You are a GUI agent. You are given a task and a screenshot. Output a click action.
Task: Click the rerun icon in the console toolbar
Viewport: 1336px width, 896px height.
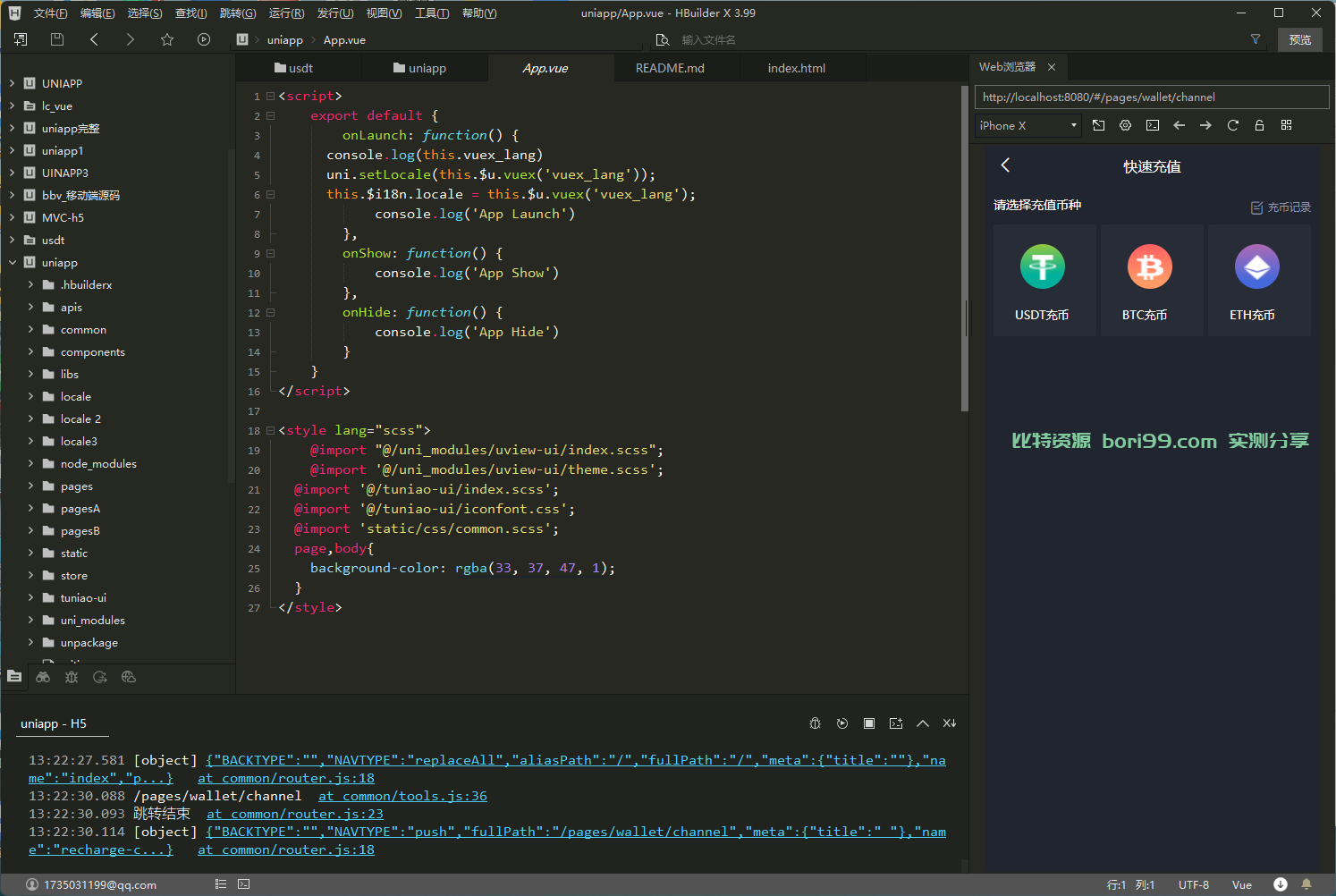(x=842, y=723)
